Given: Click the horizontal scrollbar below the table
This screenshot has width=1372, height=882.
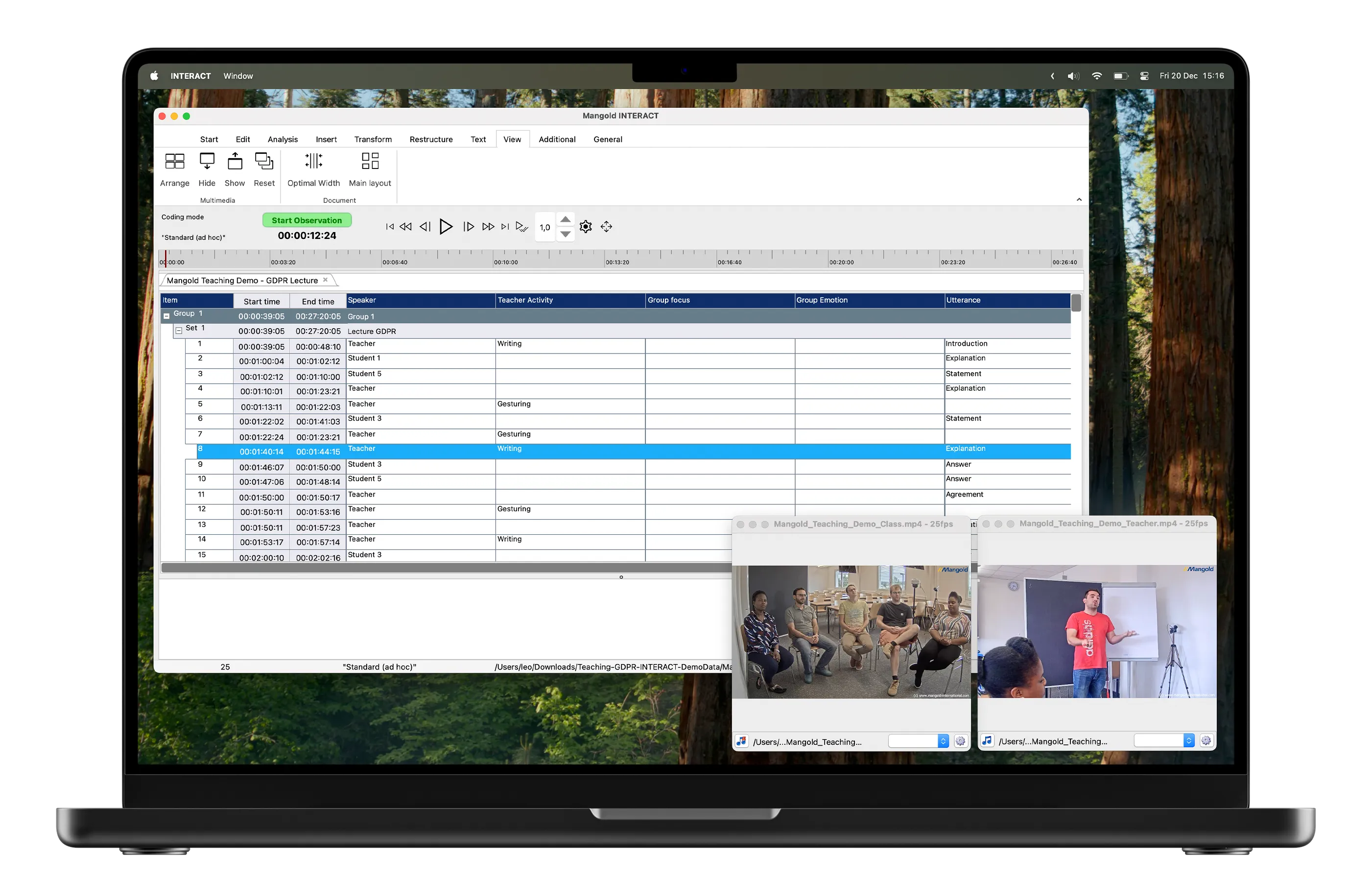Looking at the screenshot, I should (x=446, y=568).
